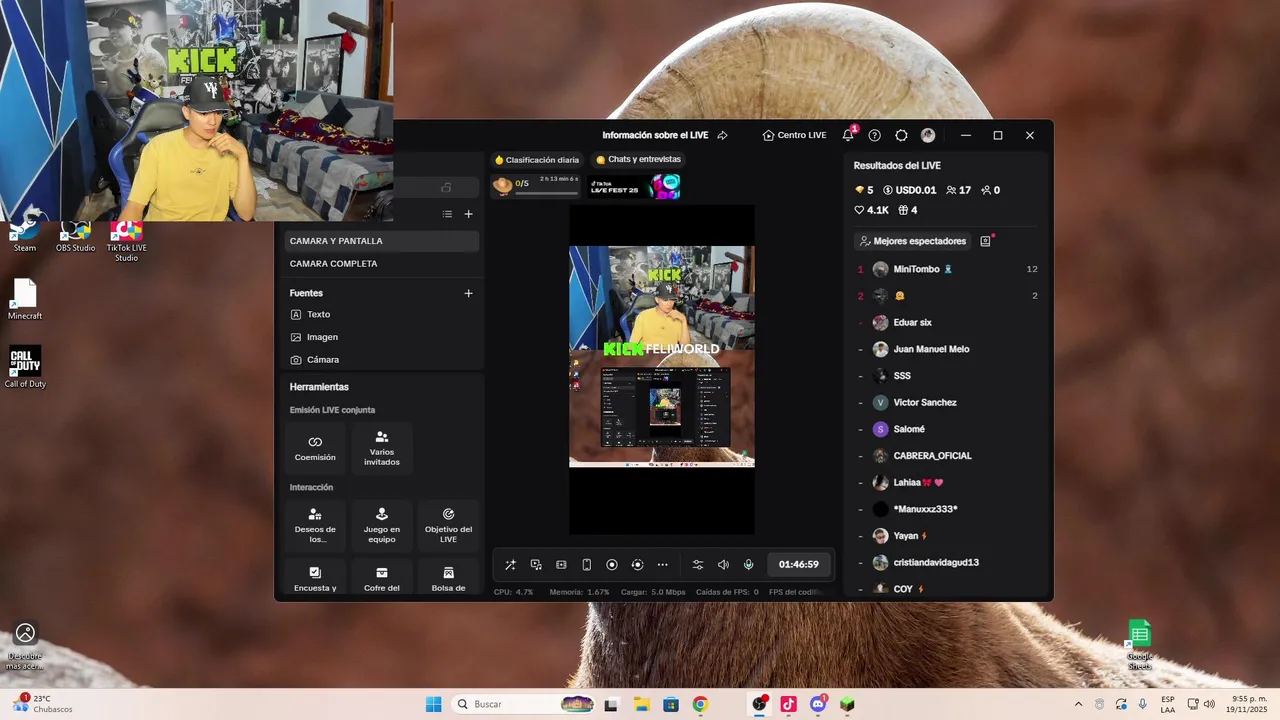Viewport: 1280px width, 720px height.
Task: Select CAMARA COMPLETA scene
Action: pyautogui.click(x=382, y=264)
